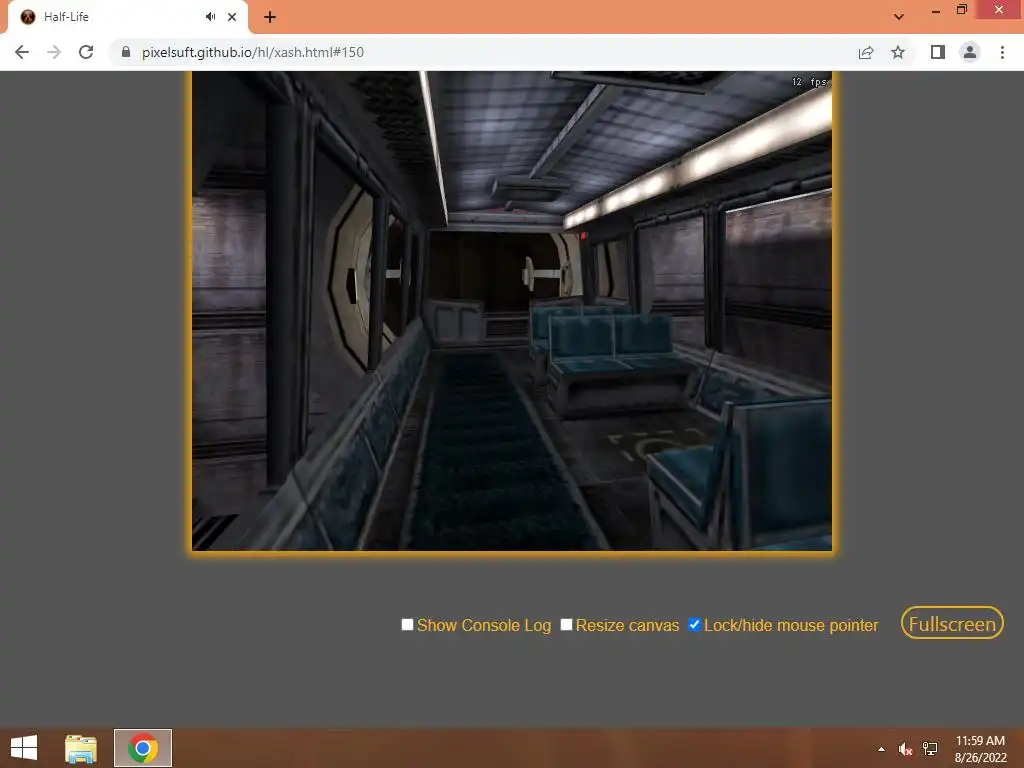The width and height of the screenshot is (1024, 768).
Task: Open the browser side panel icon
Action: click(x=938, y=52)
